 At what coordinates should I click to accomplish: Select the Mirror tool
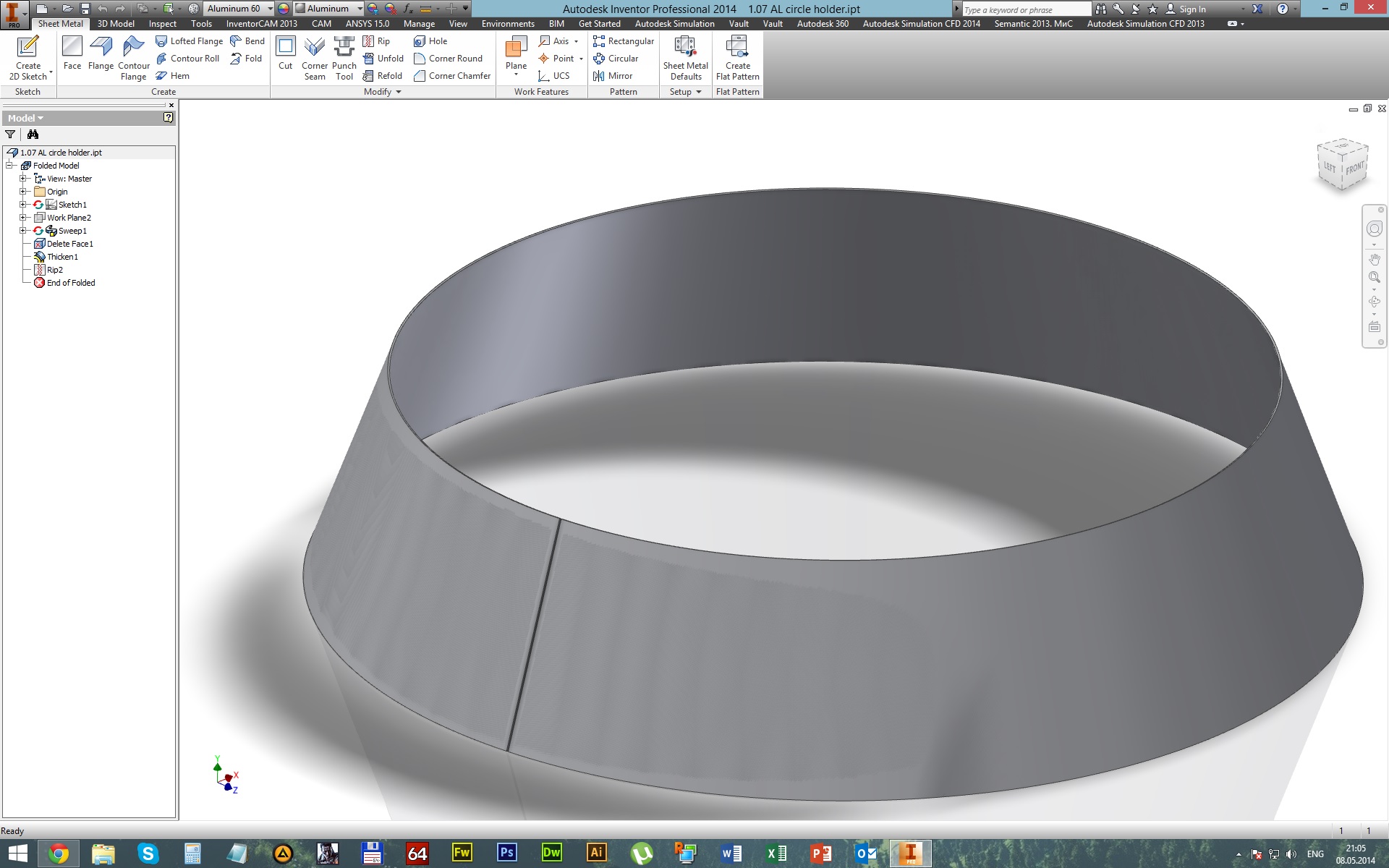pyautogui.click(x=613, y=76)
